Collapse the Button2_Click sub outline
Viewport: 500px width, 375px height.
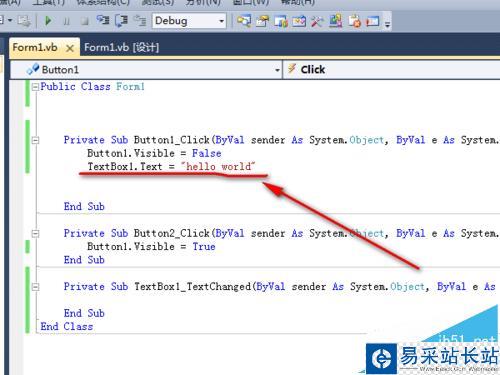pos(35,234)
